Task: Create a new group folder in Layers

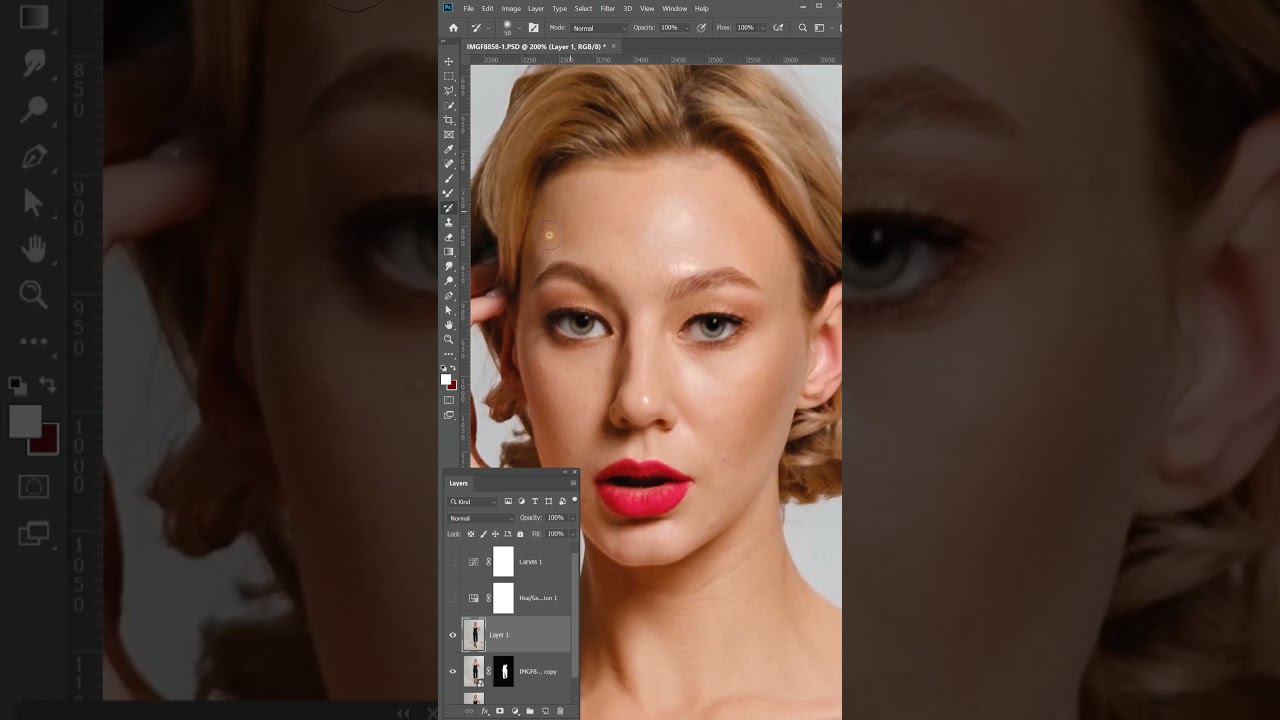Action: [530, 711]
